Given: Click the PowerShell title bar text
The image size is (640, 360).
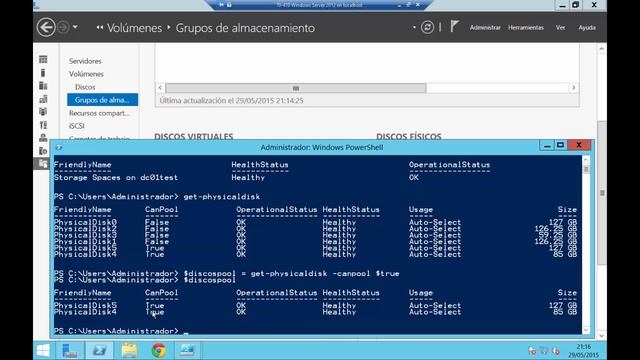Looking at the screenshot, I should click(322, 147).
